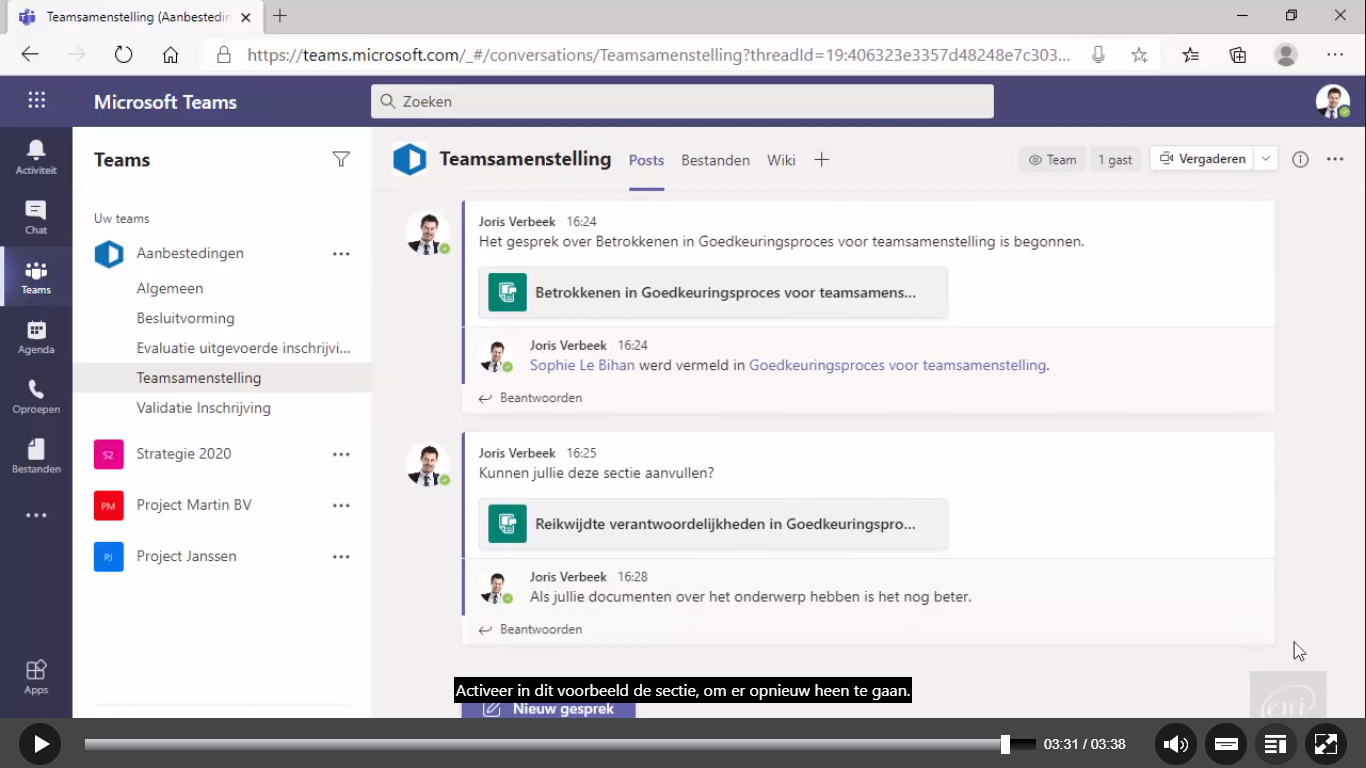The width and height of the screenshot is (1366, 768).
Task: Open channel info via the info icon
Action: [x=1300, y=159]
